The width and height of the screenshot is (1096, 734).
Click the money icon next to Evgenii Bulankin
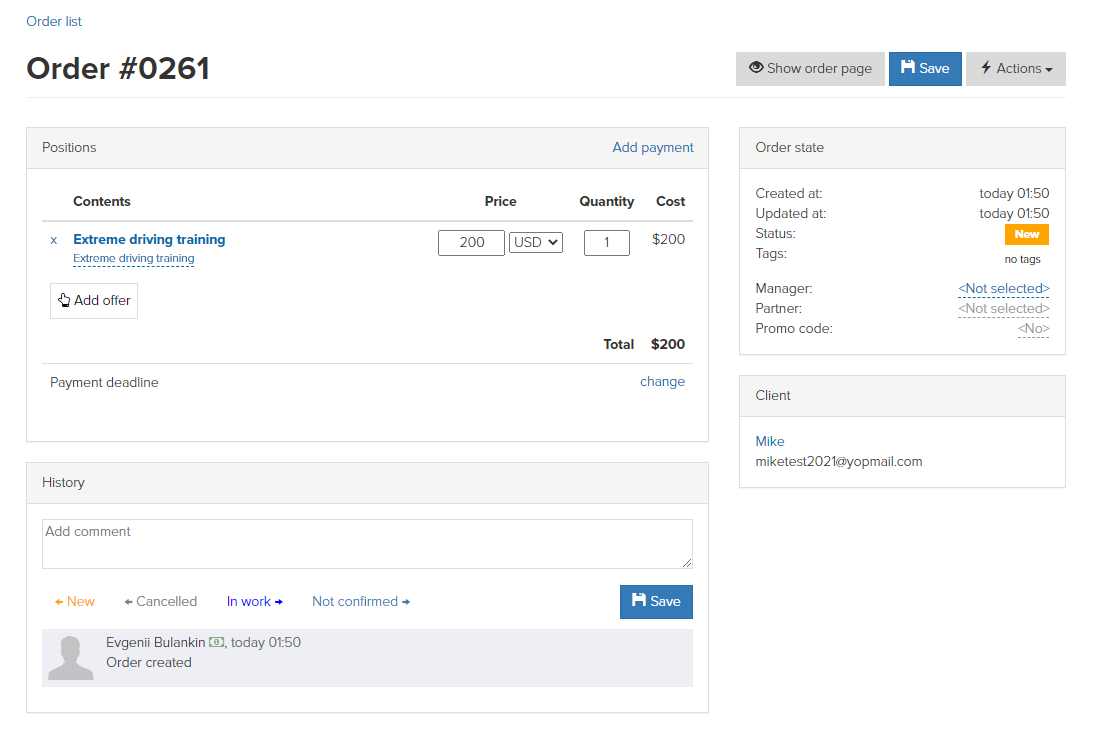coord(216,642)
